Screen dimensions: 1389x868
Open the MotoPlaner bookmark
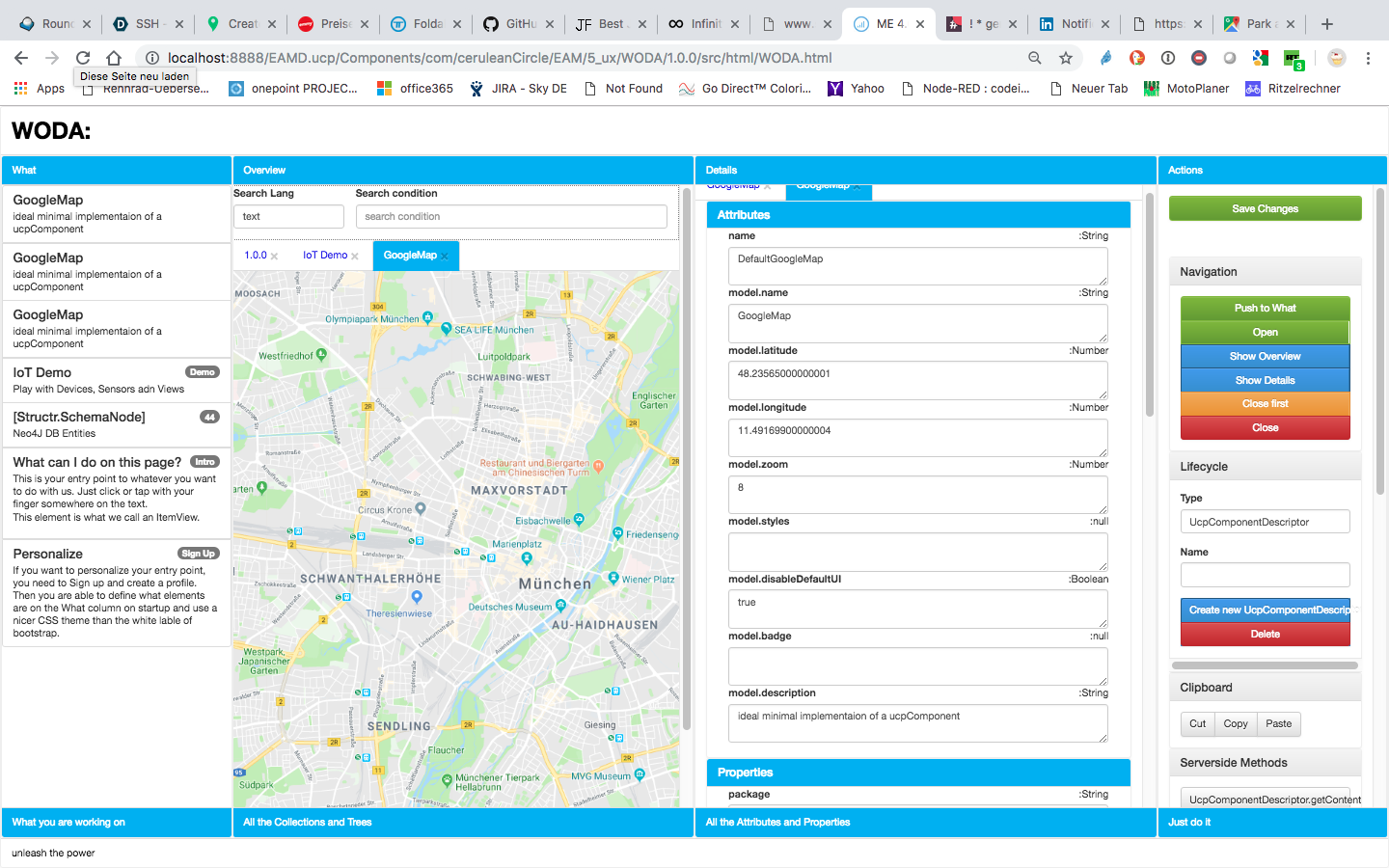coord(1186,88)
